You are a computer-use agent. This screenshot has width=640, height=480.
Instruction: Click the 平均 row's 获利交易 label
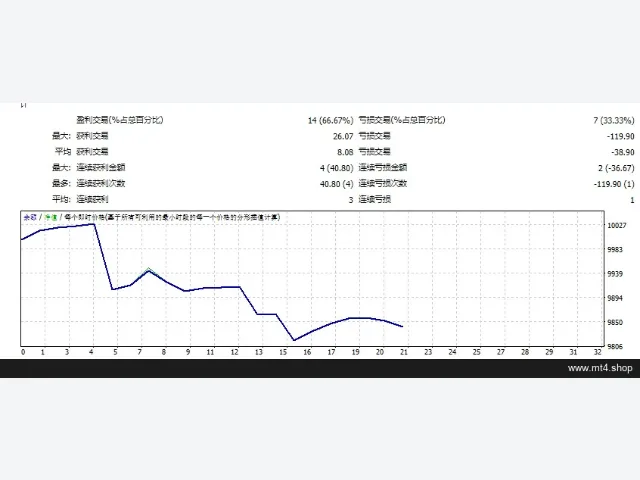click(92, 152)
